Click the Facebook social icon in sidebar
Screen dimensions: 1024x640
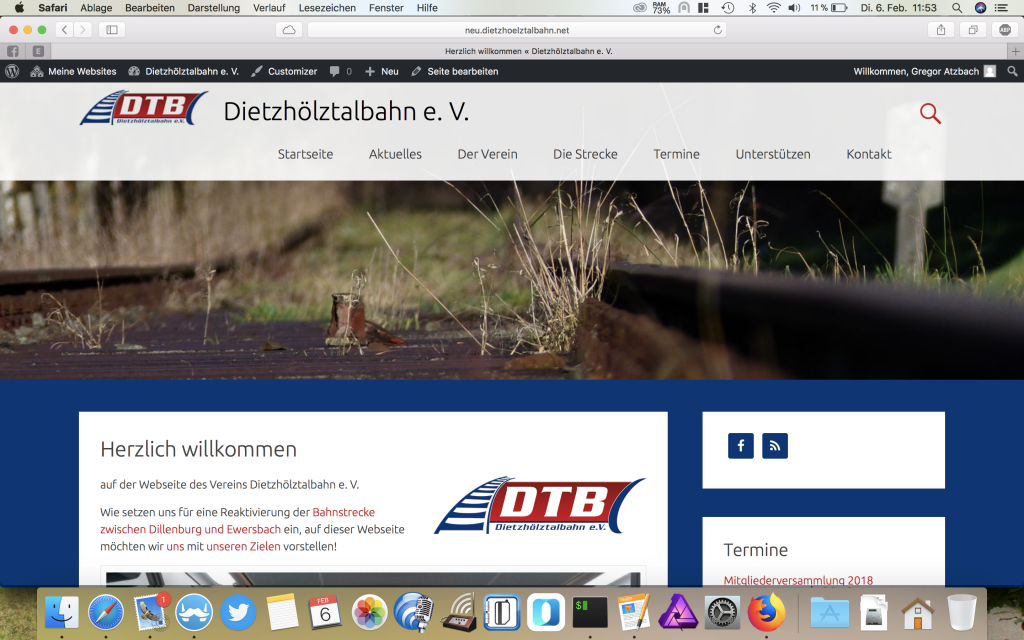coord(741,445)
